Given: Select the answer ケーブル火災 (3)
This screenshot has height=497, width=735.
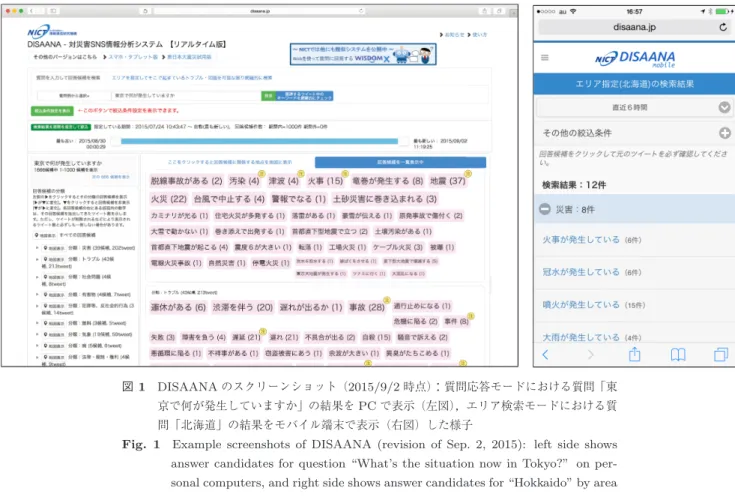Looking at the screenshot, I should pyautogui.click(x=398, y=247).
